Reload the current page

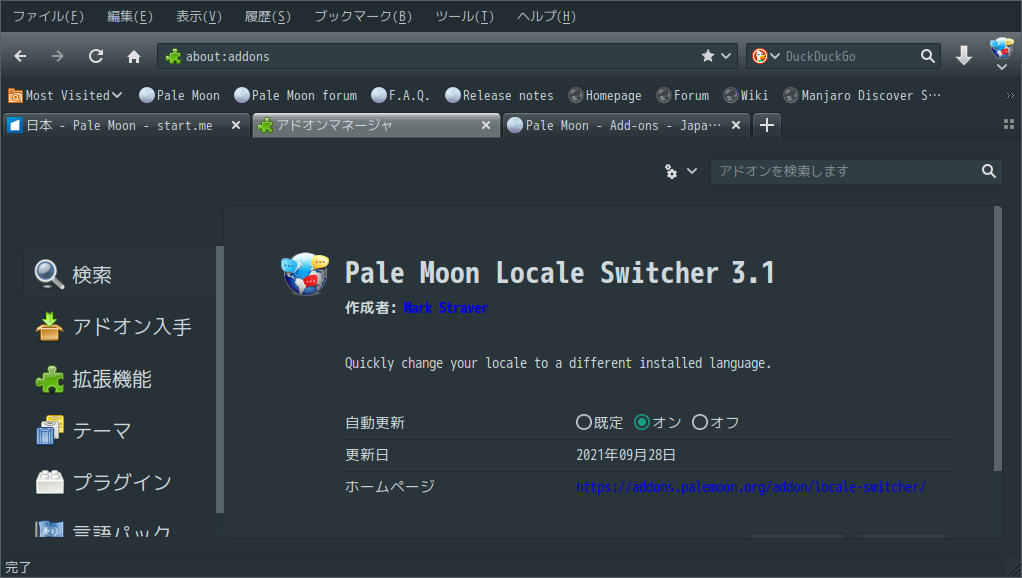[x=96, y=57]
